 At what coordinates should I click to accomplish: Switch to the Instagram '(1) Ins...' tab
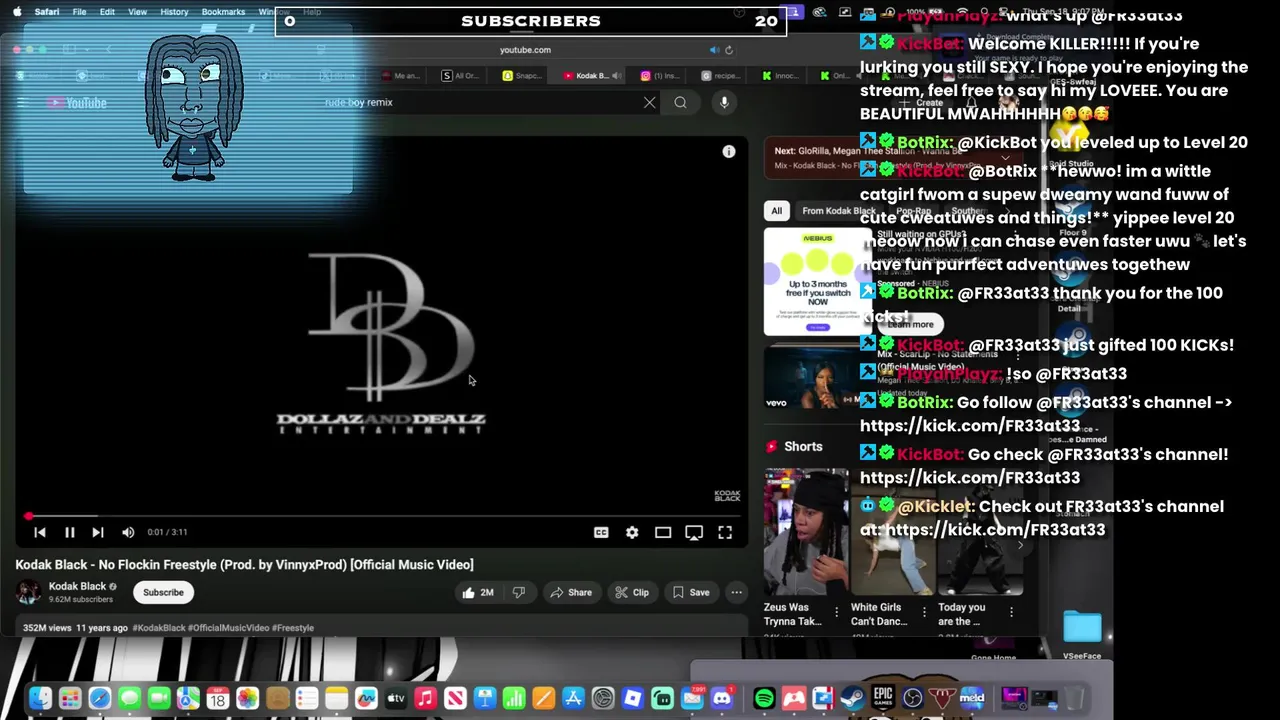(x=660, y=76)
